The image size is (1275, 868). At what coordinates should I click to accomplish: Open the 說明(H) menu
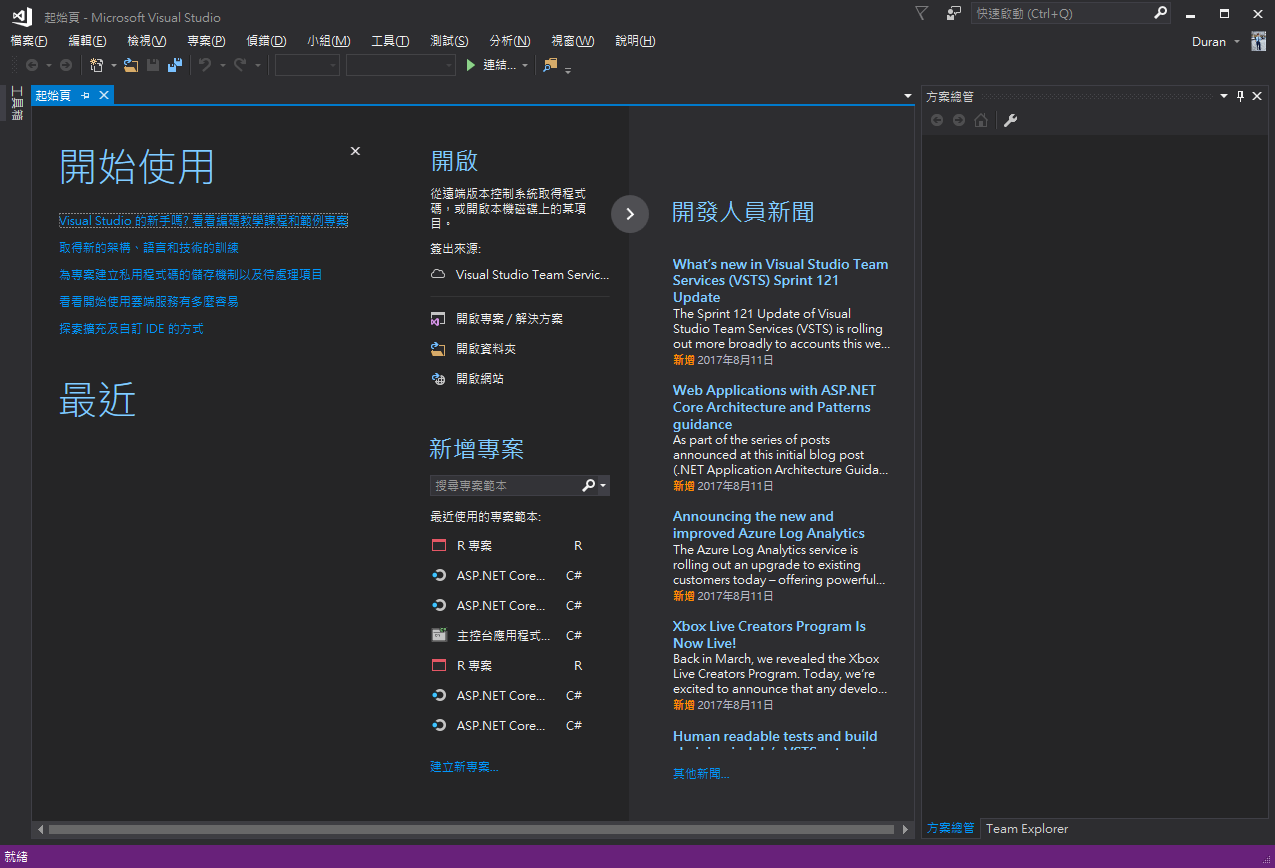point(635,41)
